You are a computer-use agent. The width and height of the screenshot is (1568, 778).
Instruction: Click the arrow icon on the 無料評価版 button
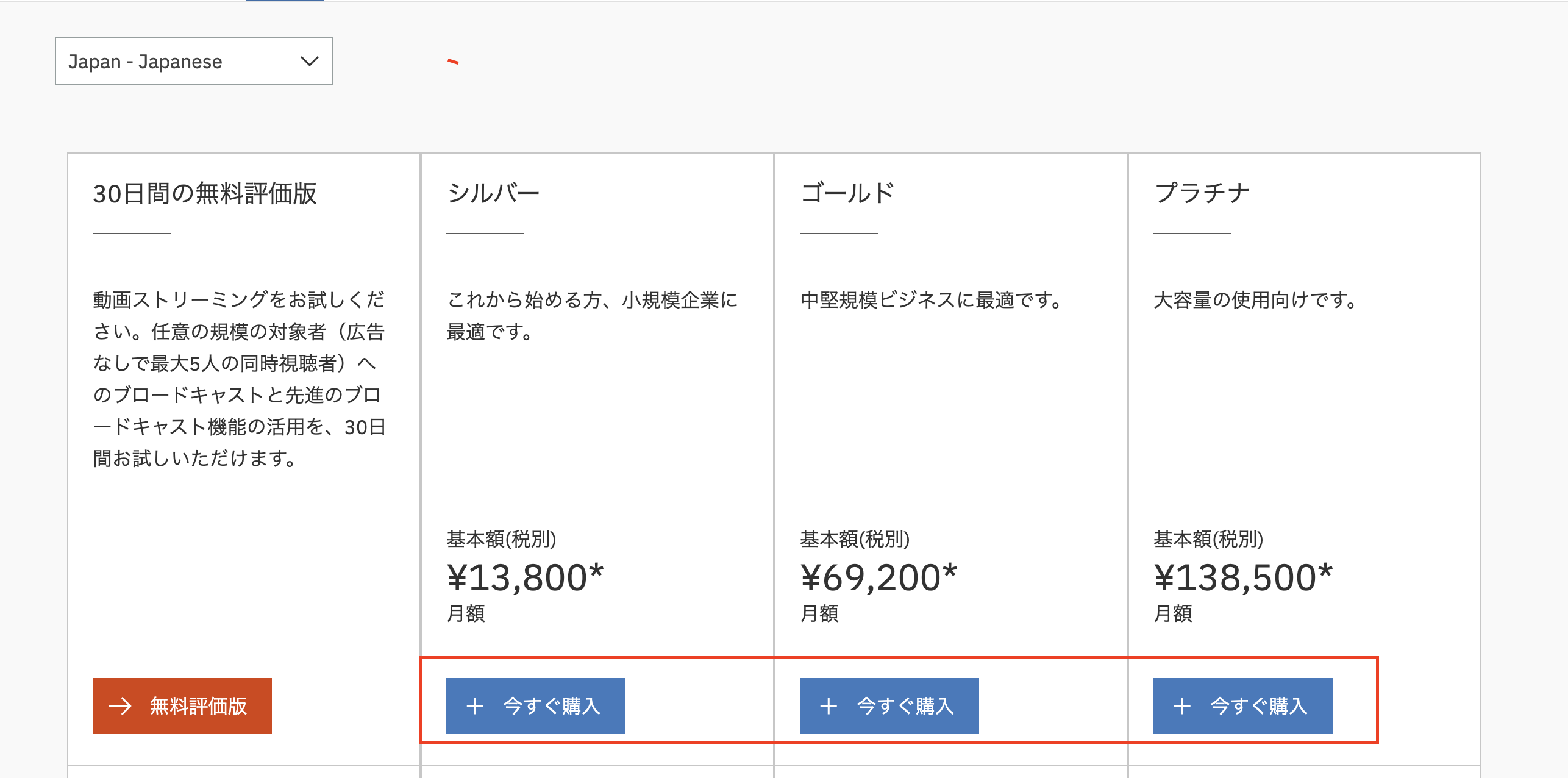coord(120,706)
